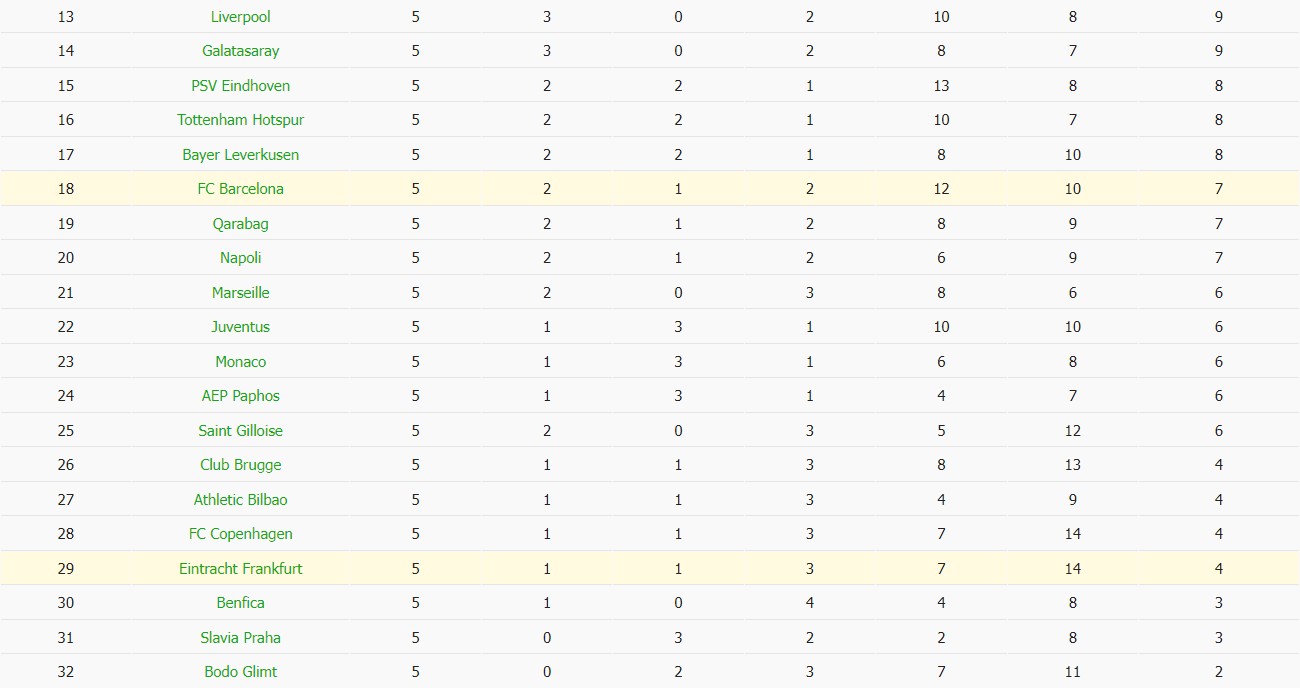Go to Bayer Leverkusen team page
The width and height of the screenshot is (1300, 688).
241,155
